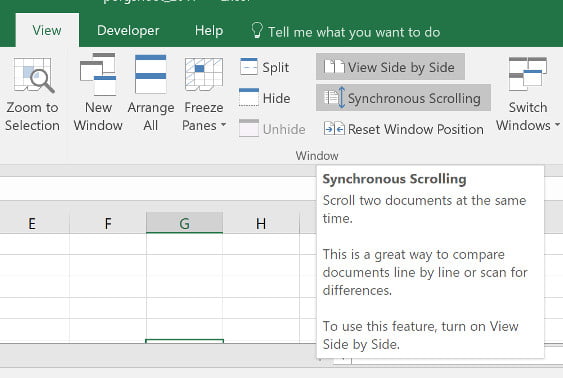
Task: Click the grayed-out Unhide button
Action: point(272,129)
